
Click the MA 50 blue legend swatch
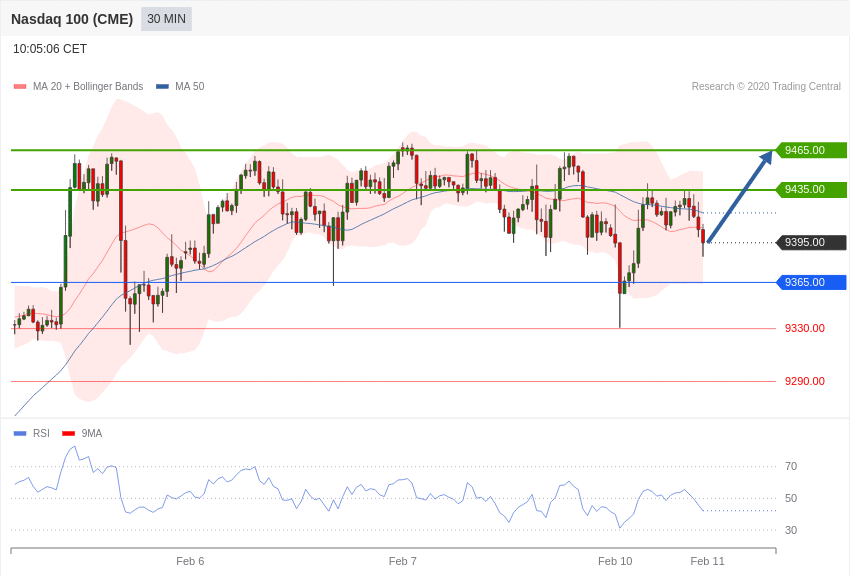point(162,87)
